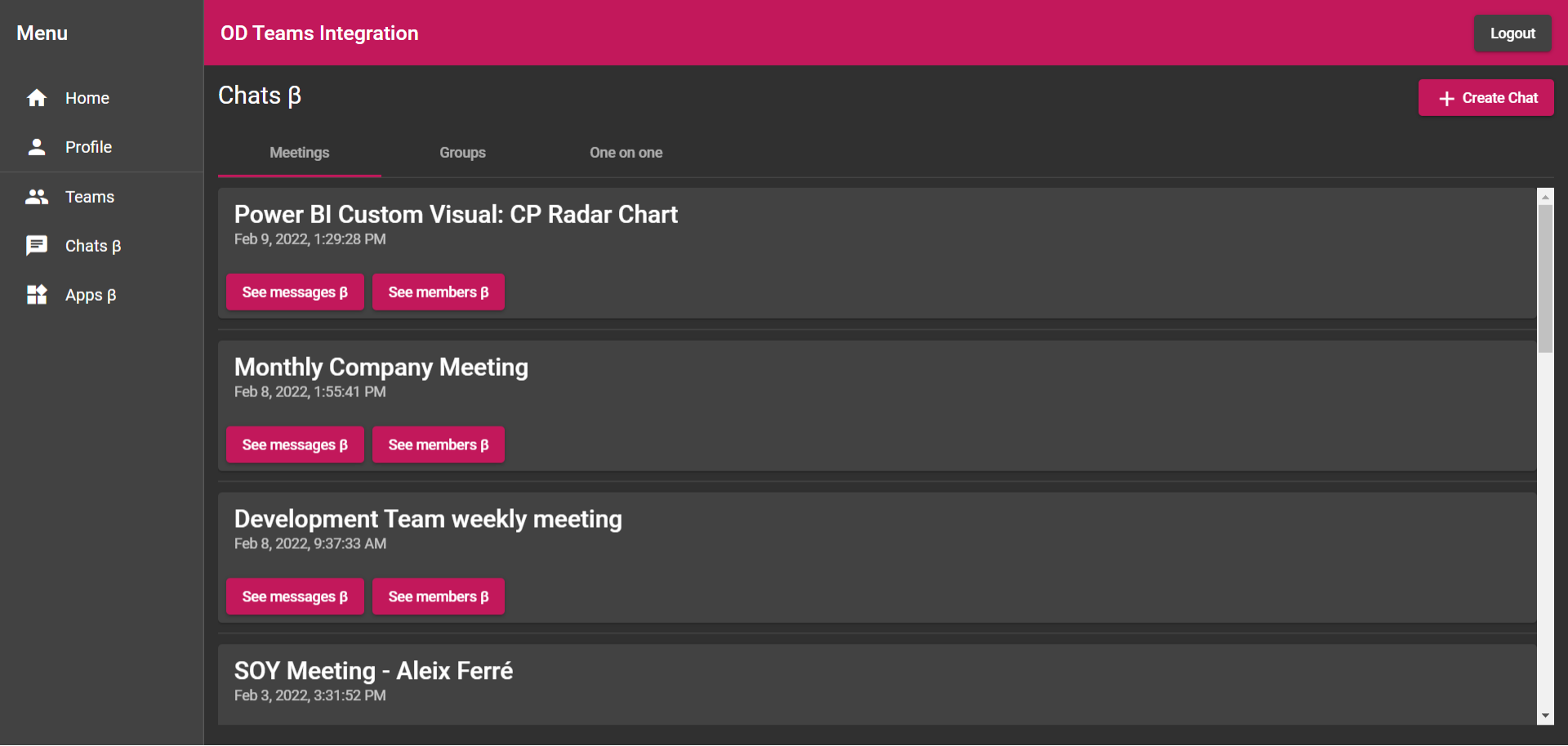The height and width of the screenshot is (746, 1568).
Task: Click the chat list scrollbar thumb
Action: (x=1545, y=279)
